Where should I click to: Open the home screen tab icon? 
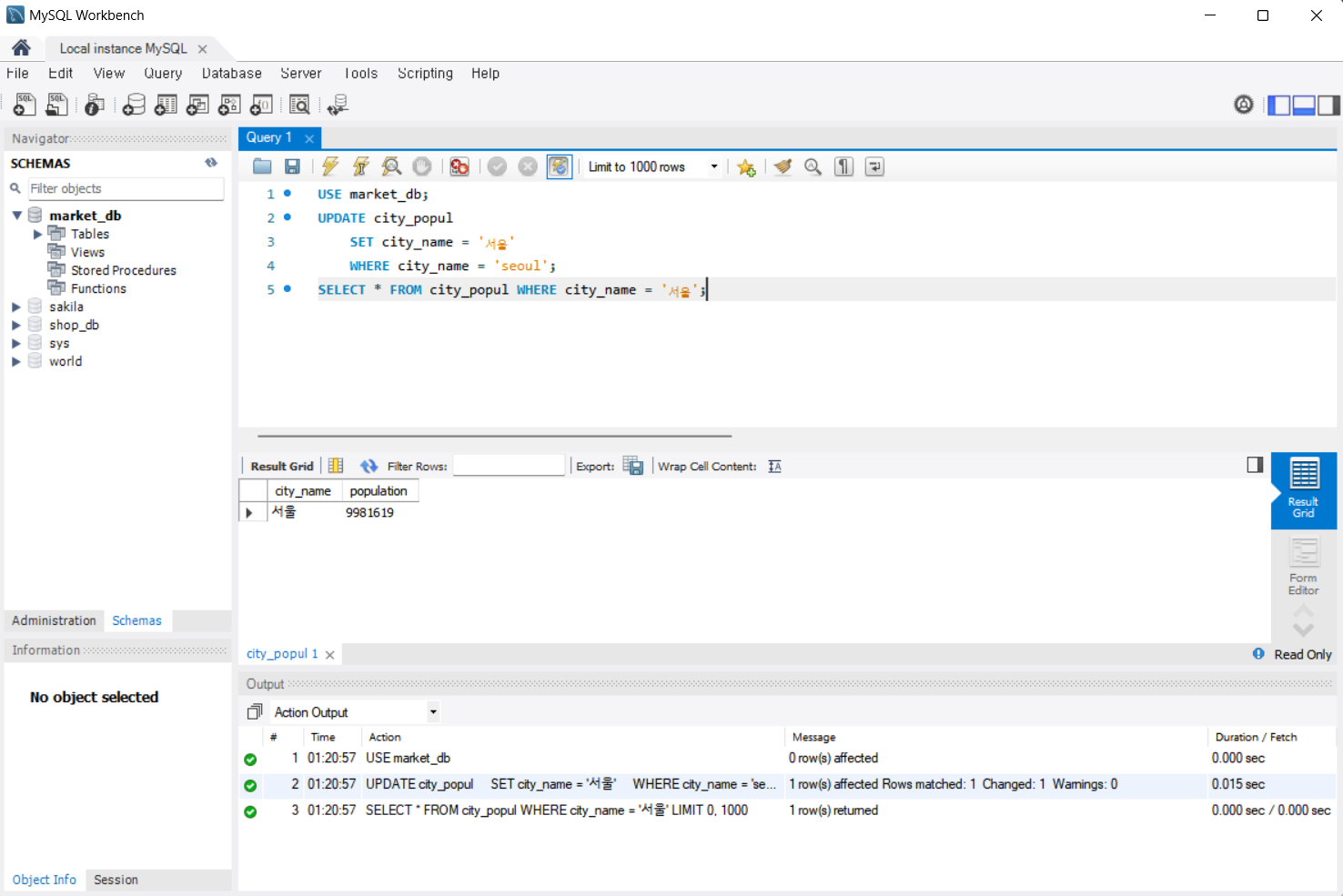pos(21,48)
